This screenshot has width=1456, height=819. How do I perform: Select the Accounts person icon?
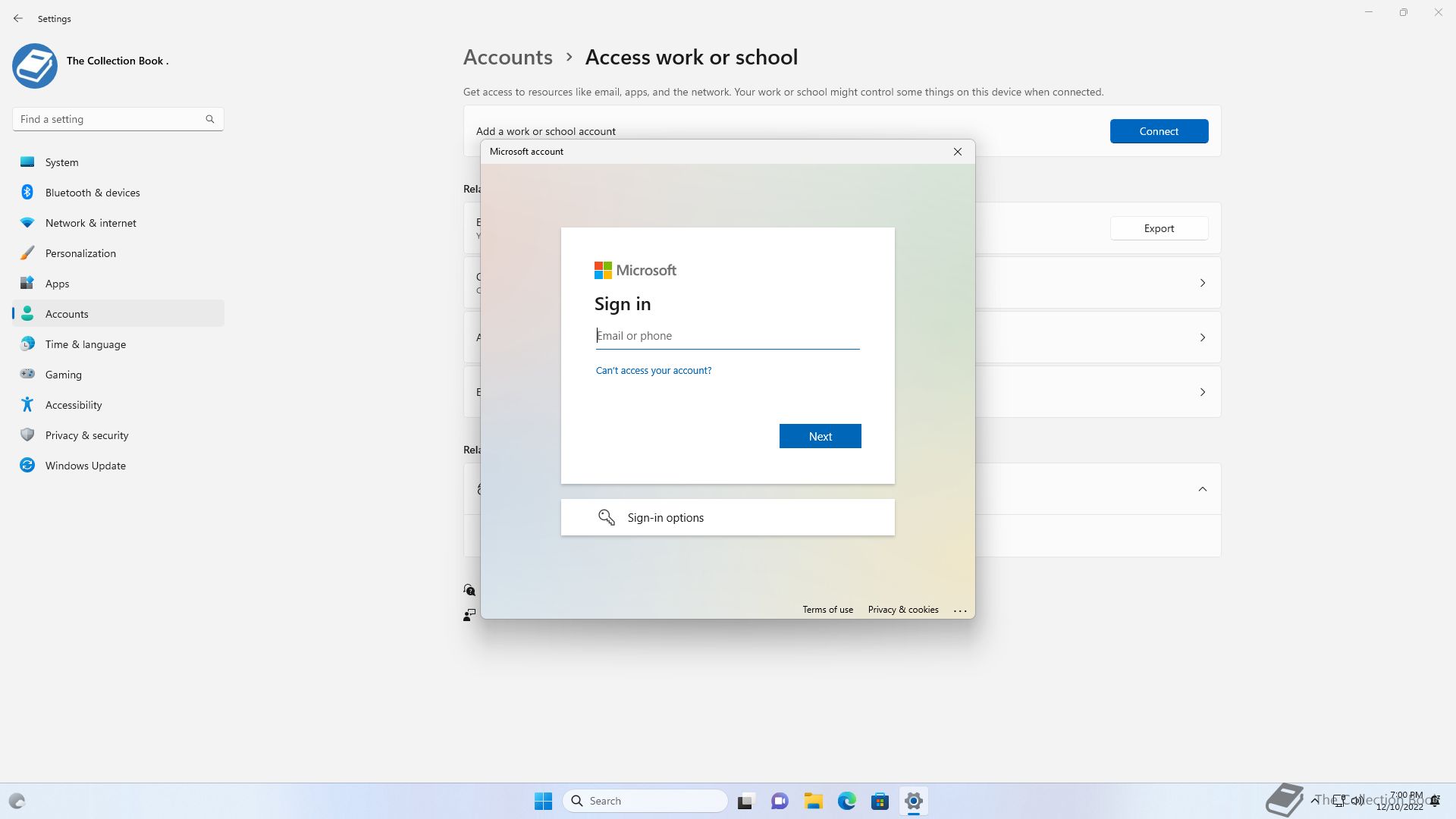point(27,313)
